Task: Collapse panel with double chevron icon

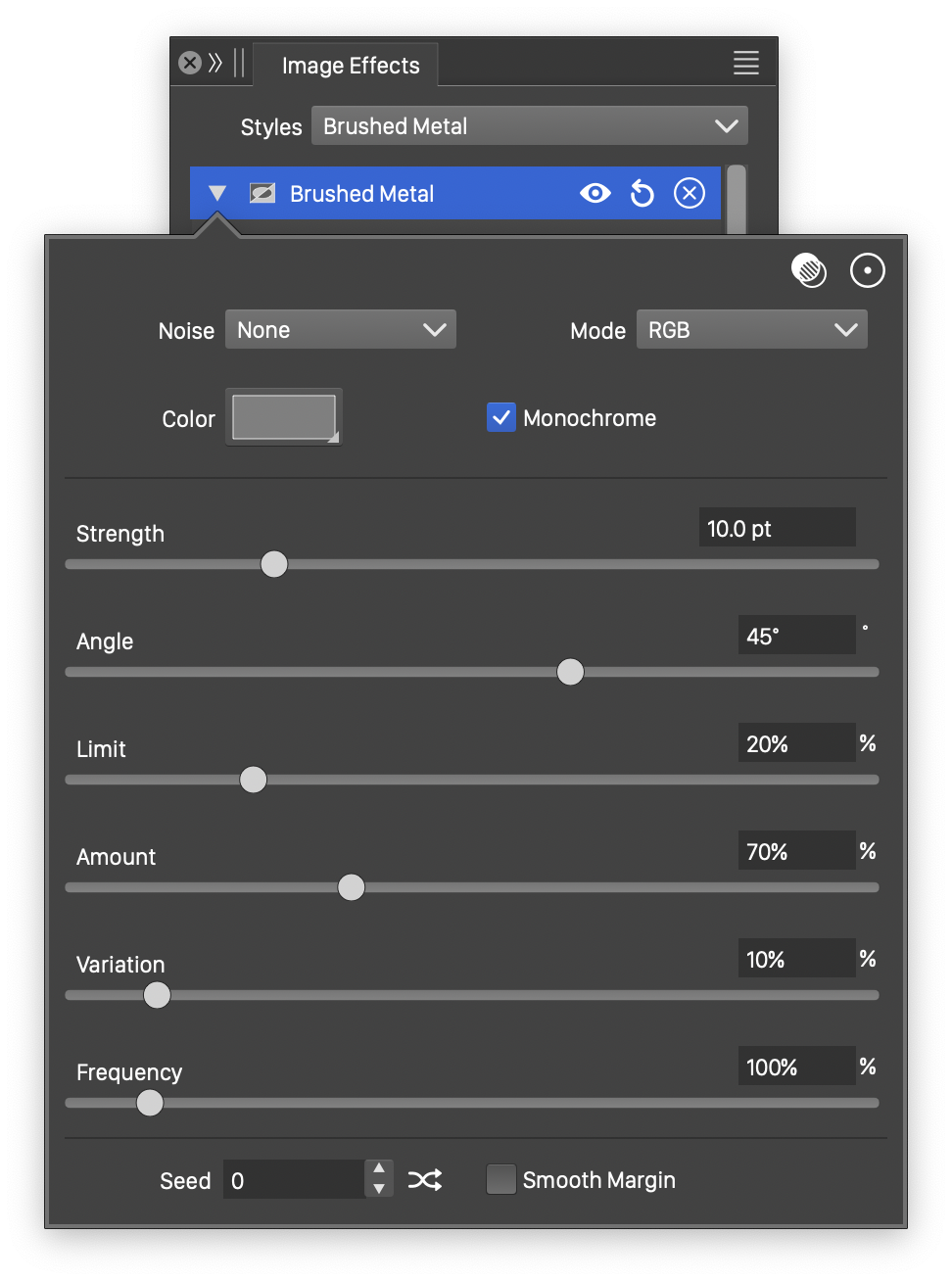Action: point(215,64)
